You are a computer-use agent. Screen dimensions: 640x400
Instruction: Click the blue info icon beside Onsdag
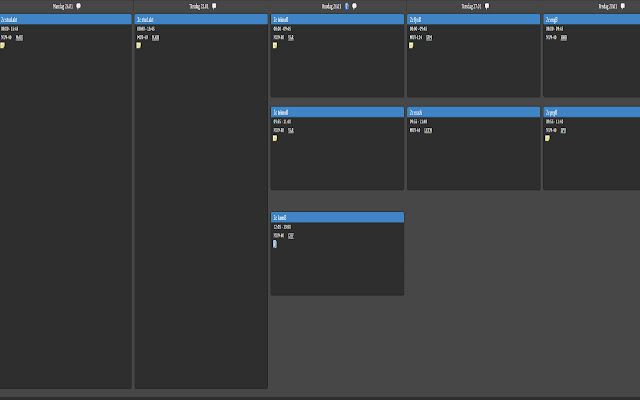pyautogui.click(x=347, y=6)
